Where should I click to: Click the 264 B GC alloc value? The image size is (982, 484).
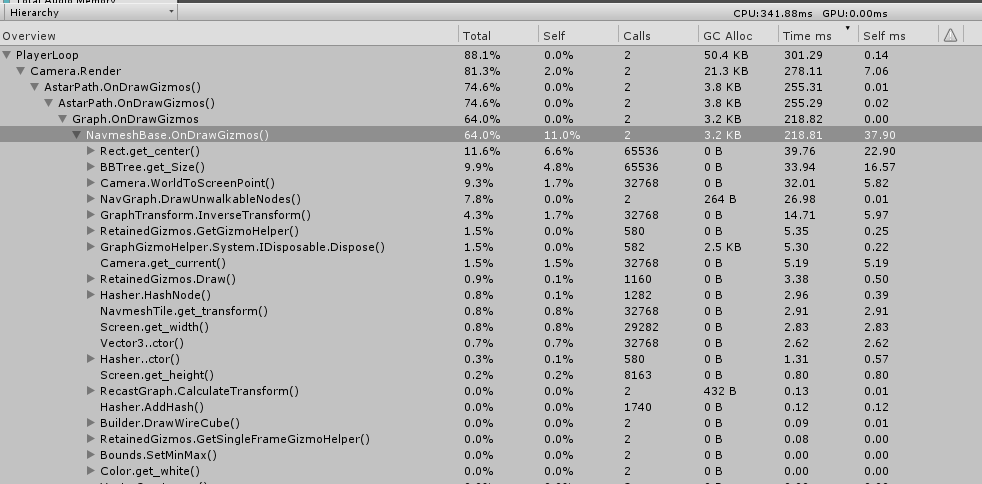point(720,199)
